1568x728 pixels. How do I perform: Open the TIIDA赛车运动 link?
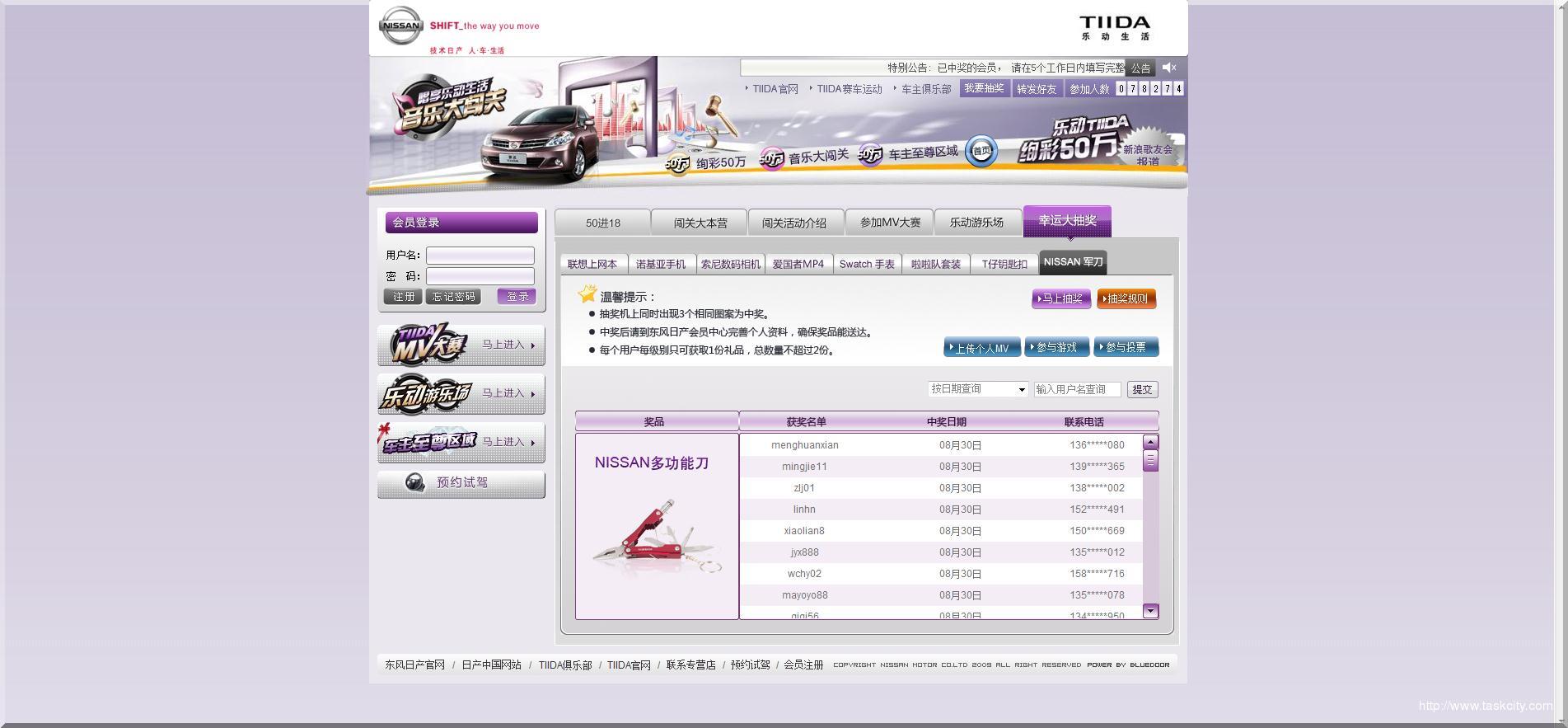coord(850,89)
